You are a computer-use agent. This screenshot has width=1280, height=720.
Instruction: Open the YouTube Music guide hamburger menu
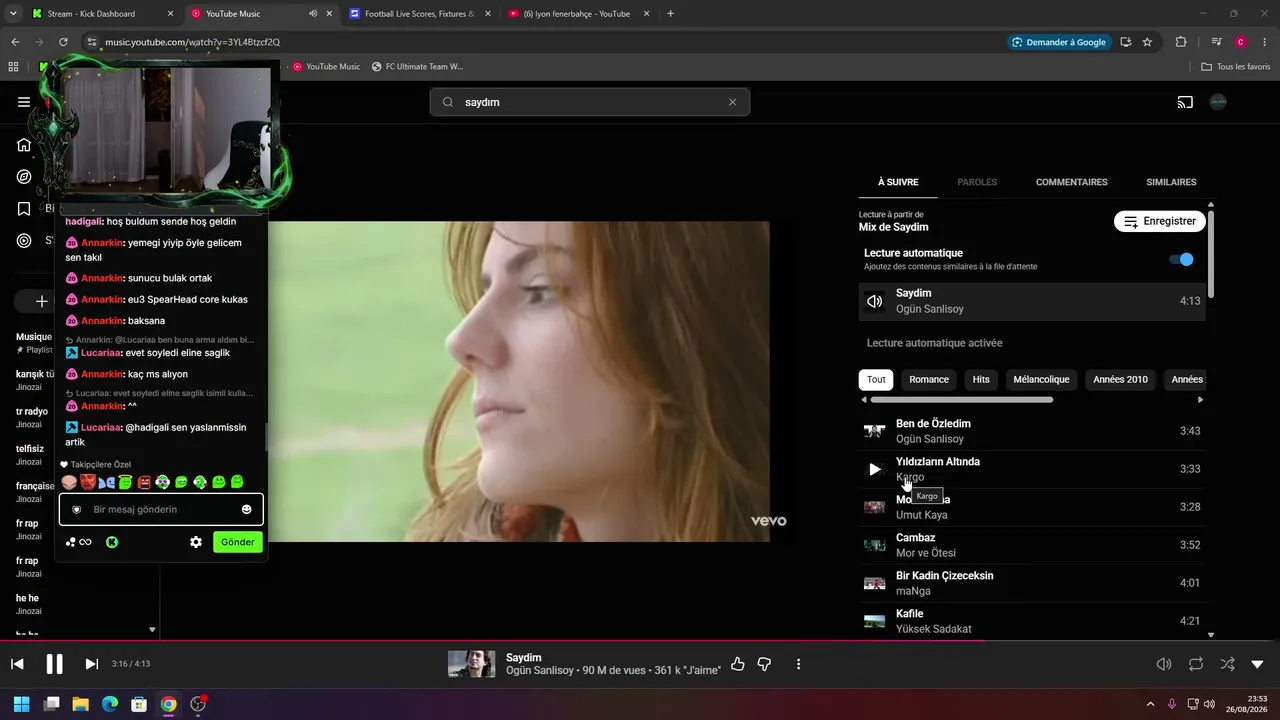24,102
